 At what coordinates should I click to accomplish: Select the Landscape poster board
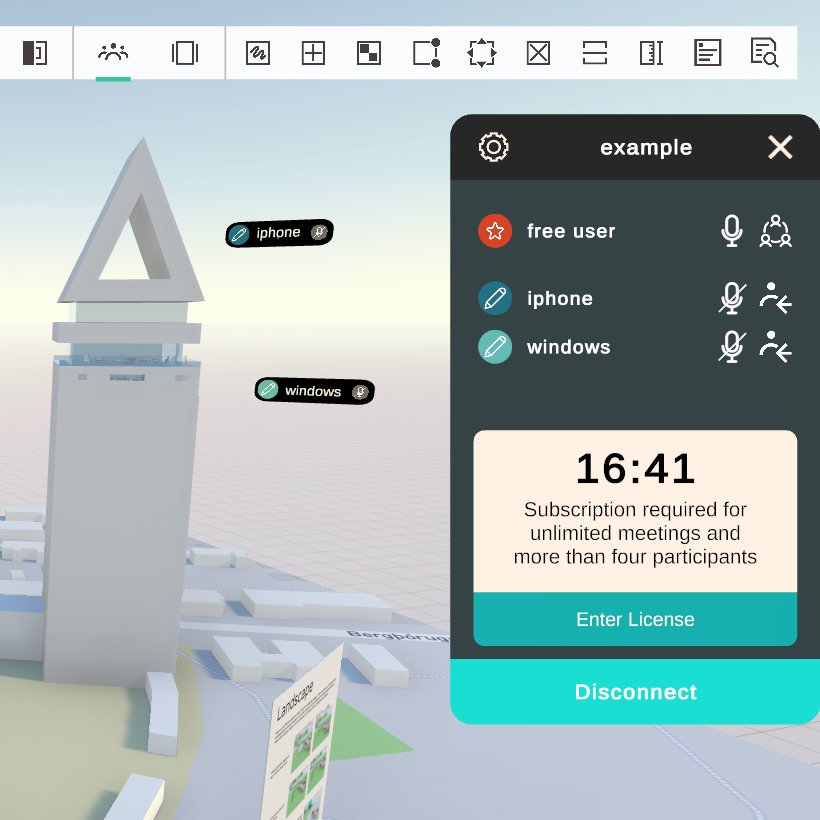click(302, 737)
